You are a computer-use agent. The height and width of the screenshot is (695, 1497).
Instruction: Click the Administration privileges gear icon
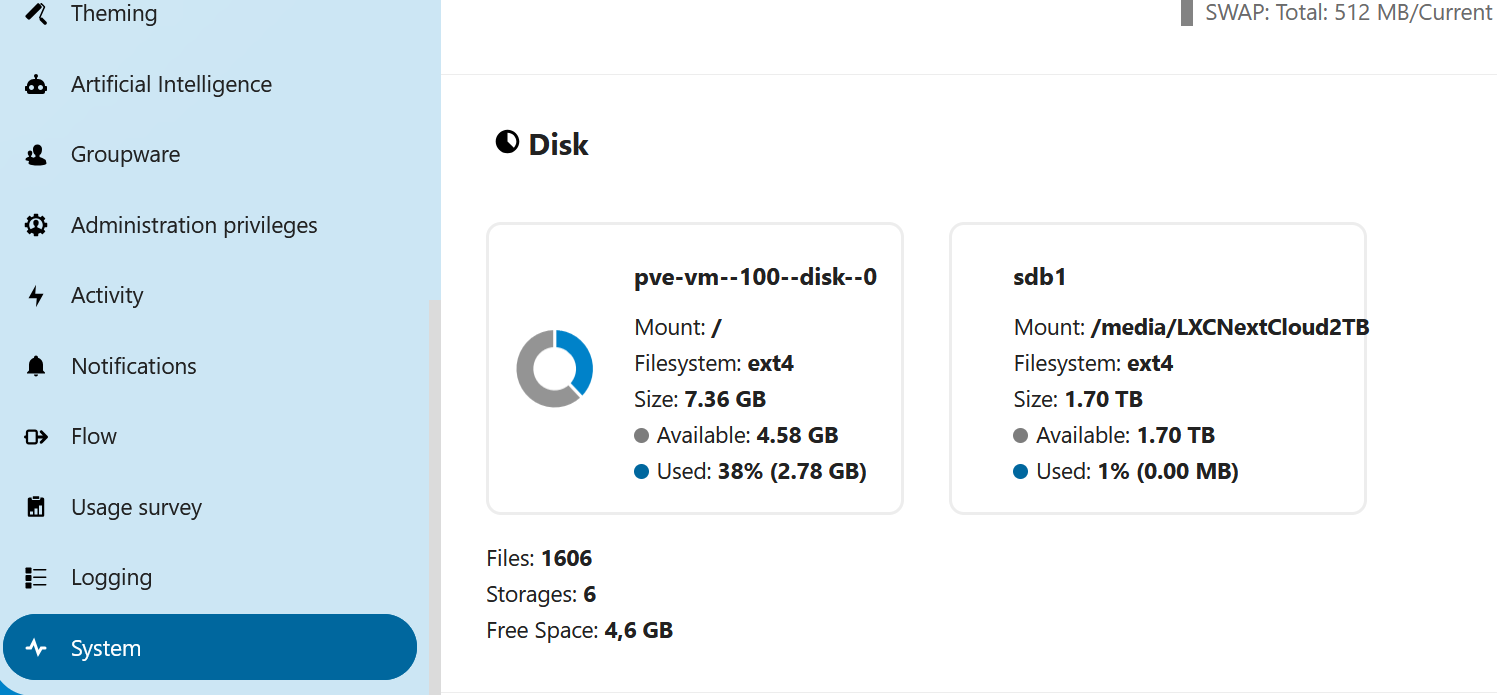[x=36, y=225]
